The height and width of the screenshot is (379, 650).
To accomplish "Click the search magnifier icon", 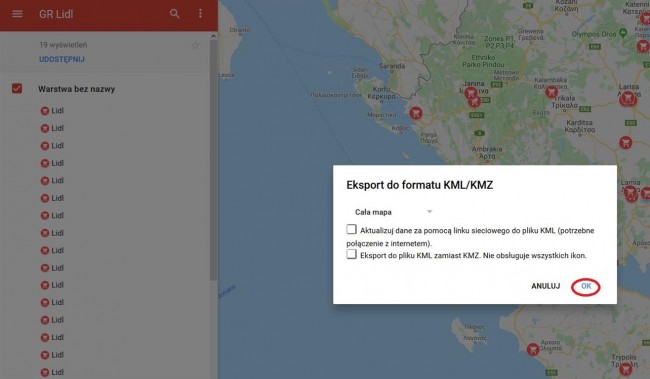I will 175,14.
